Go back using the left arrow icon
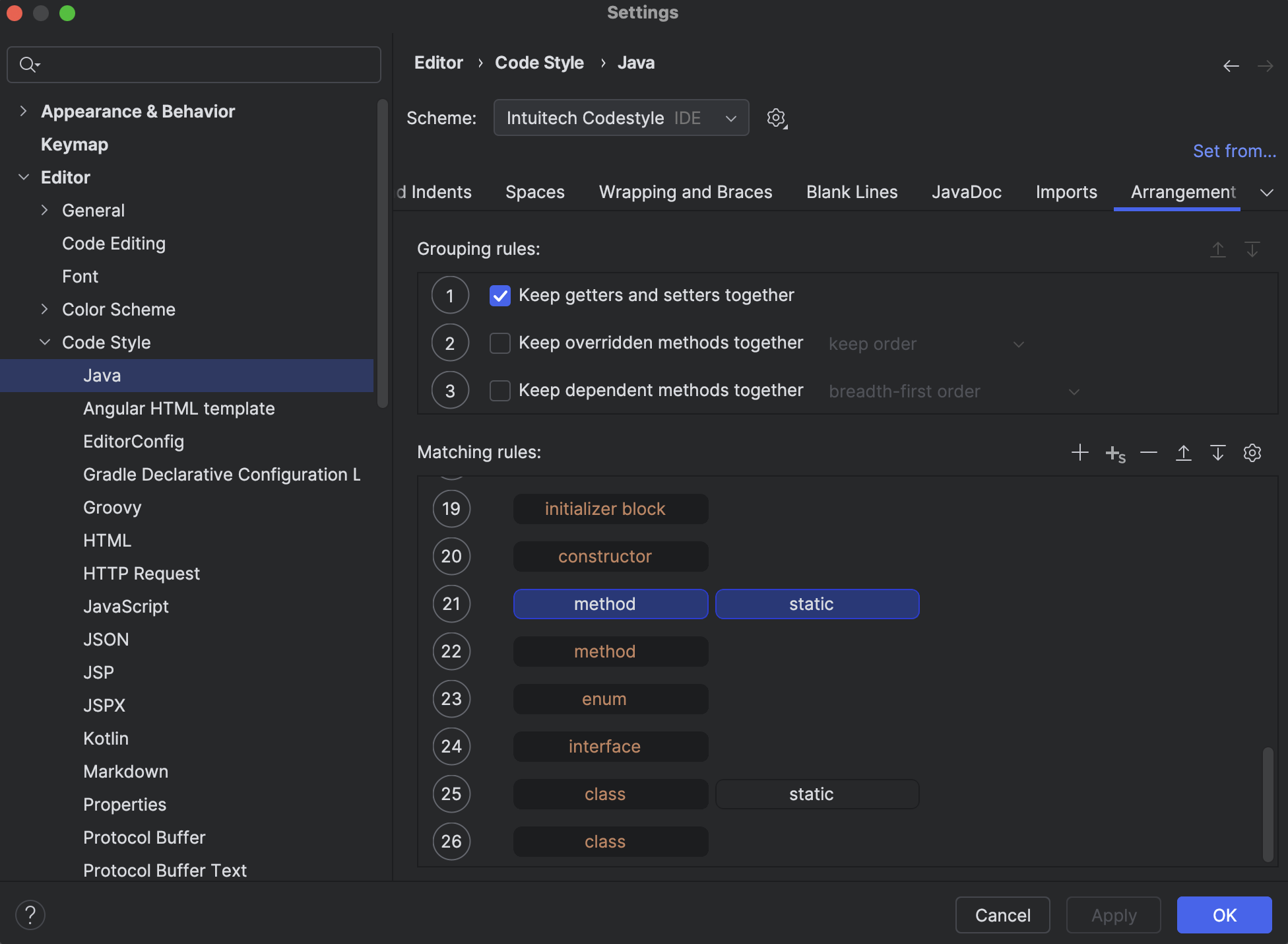 [x=1231, y=66]
